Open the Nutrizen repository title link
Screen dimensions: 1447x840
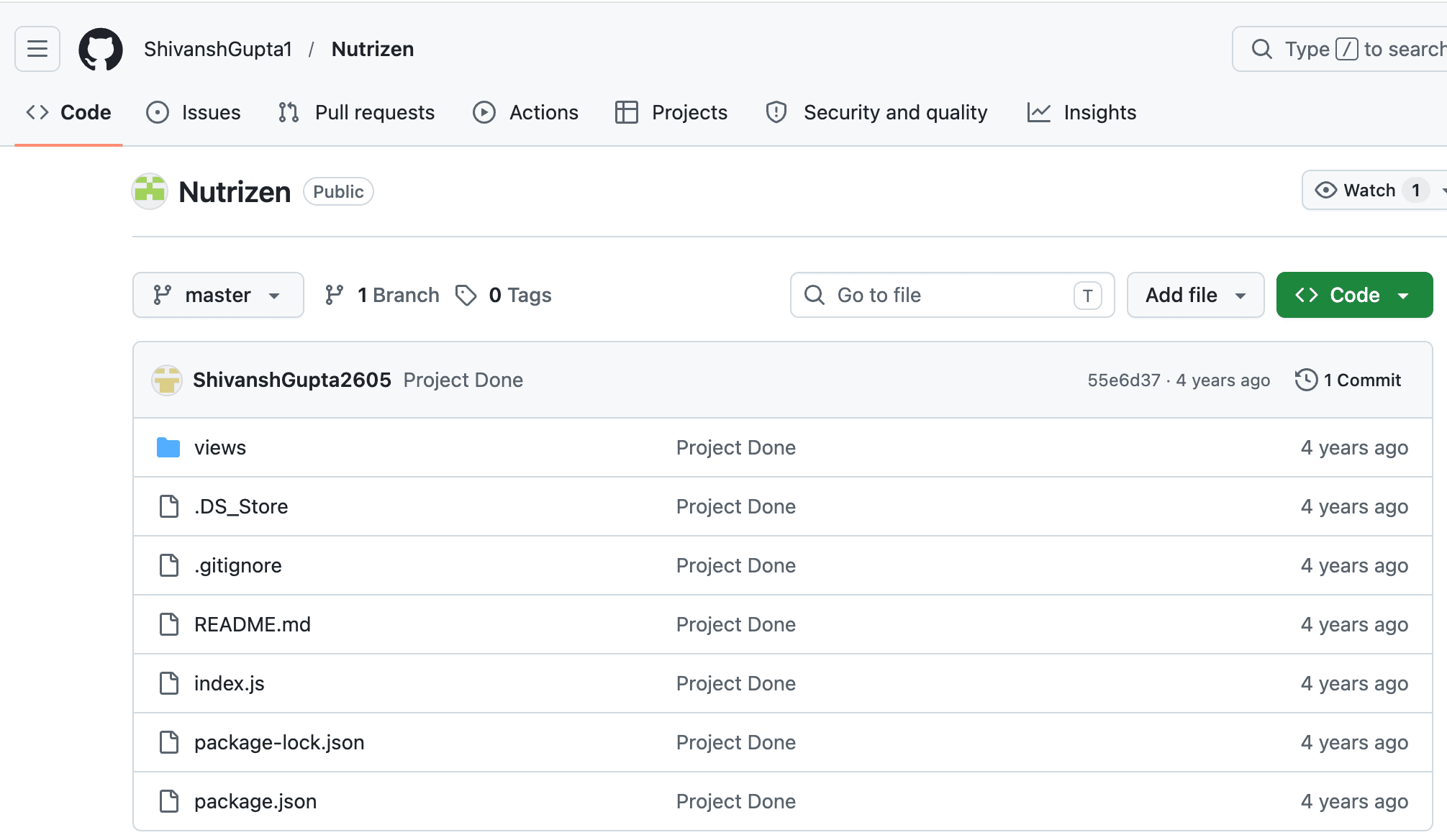[235, 192]
